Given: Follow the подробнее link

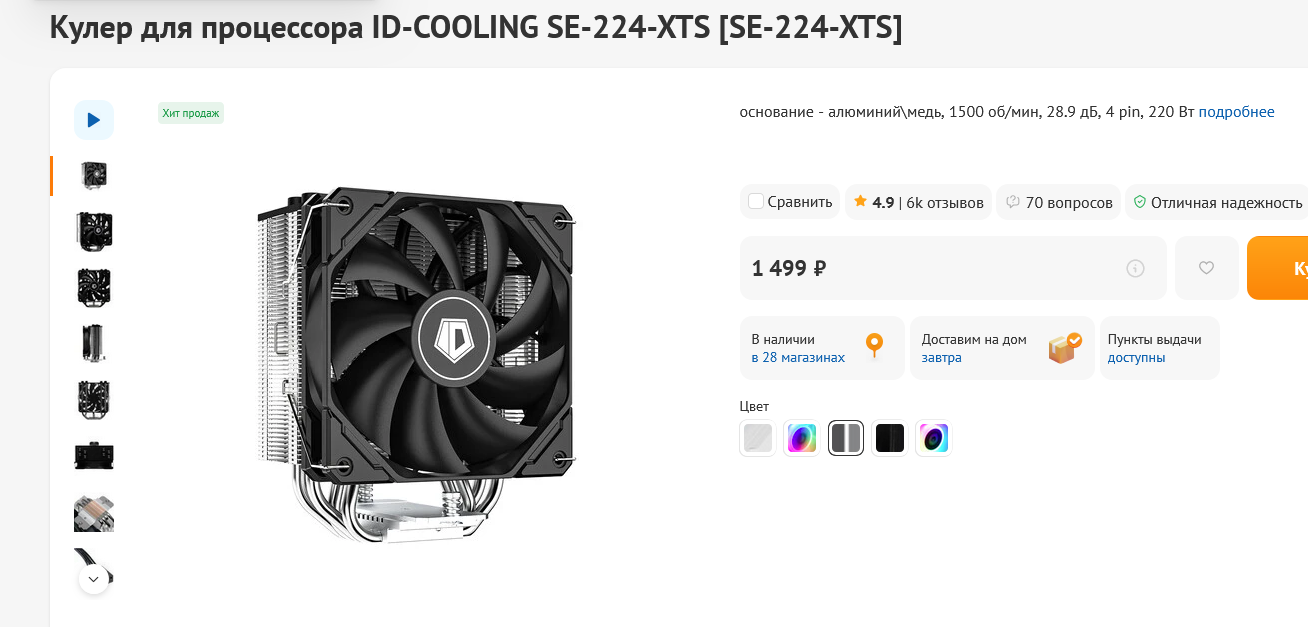Looking at the screenshot, I should 1236,112.
